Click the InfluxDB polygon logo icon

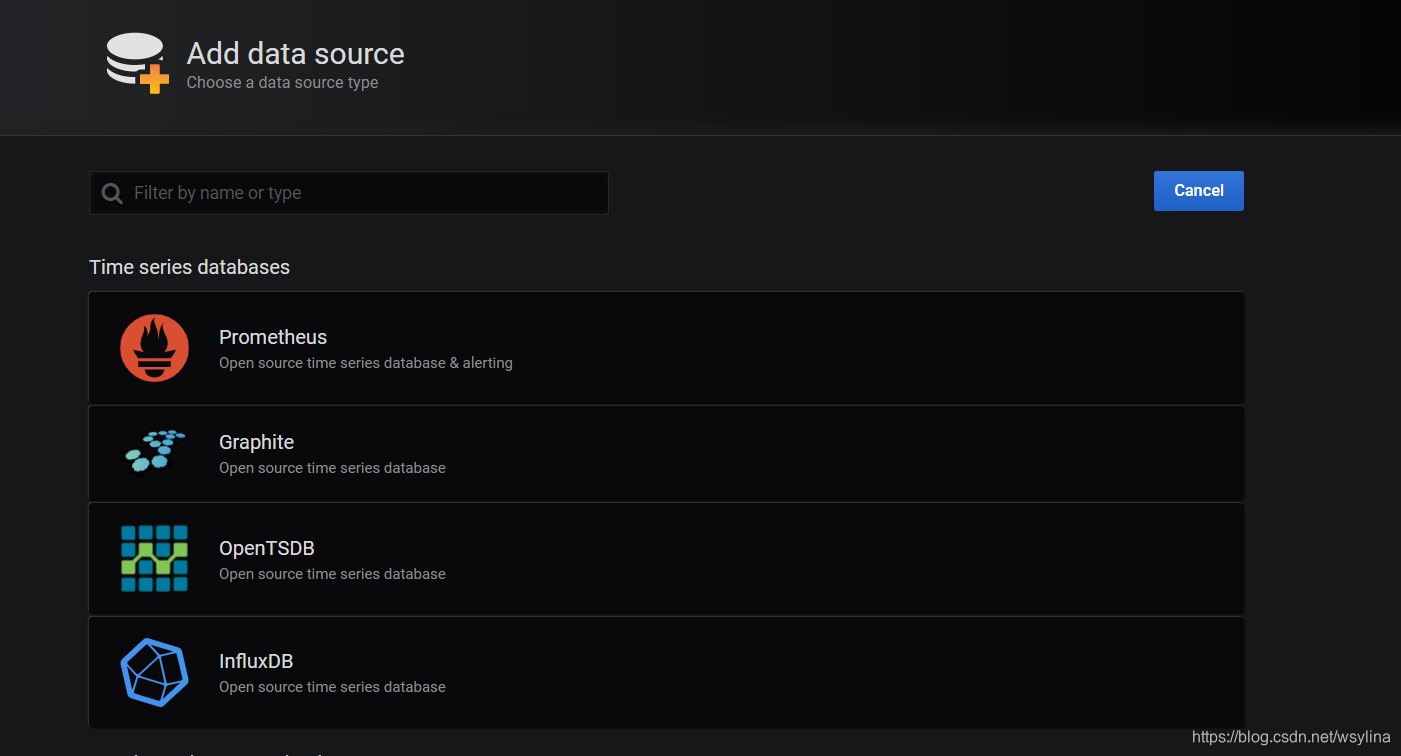154,672
